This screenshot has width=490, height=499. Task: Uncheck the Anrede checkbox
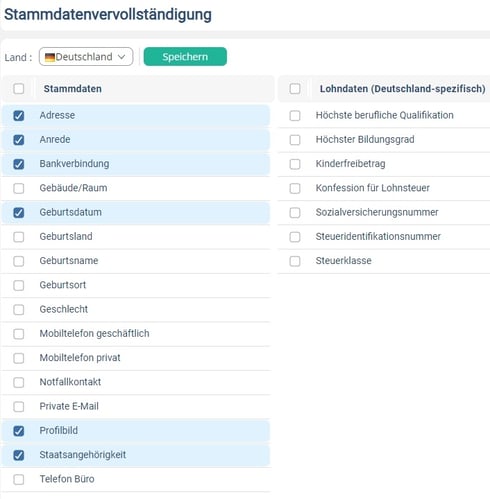(19, 140)
